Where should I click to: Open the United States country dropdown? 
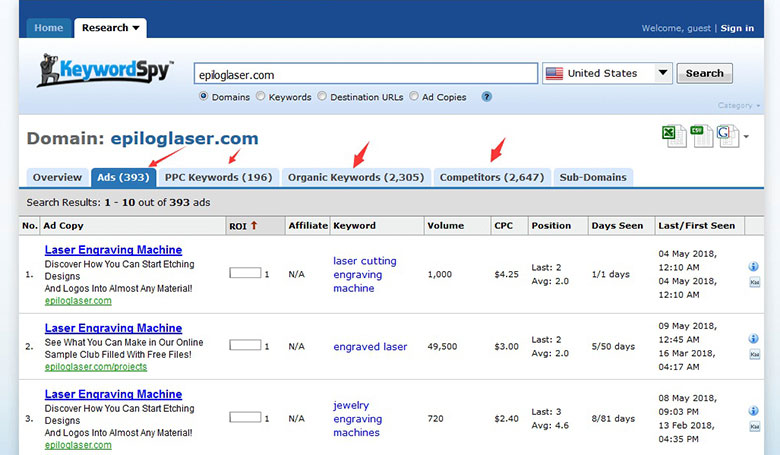click(x=607, y=73)
